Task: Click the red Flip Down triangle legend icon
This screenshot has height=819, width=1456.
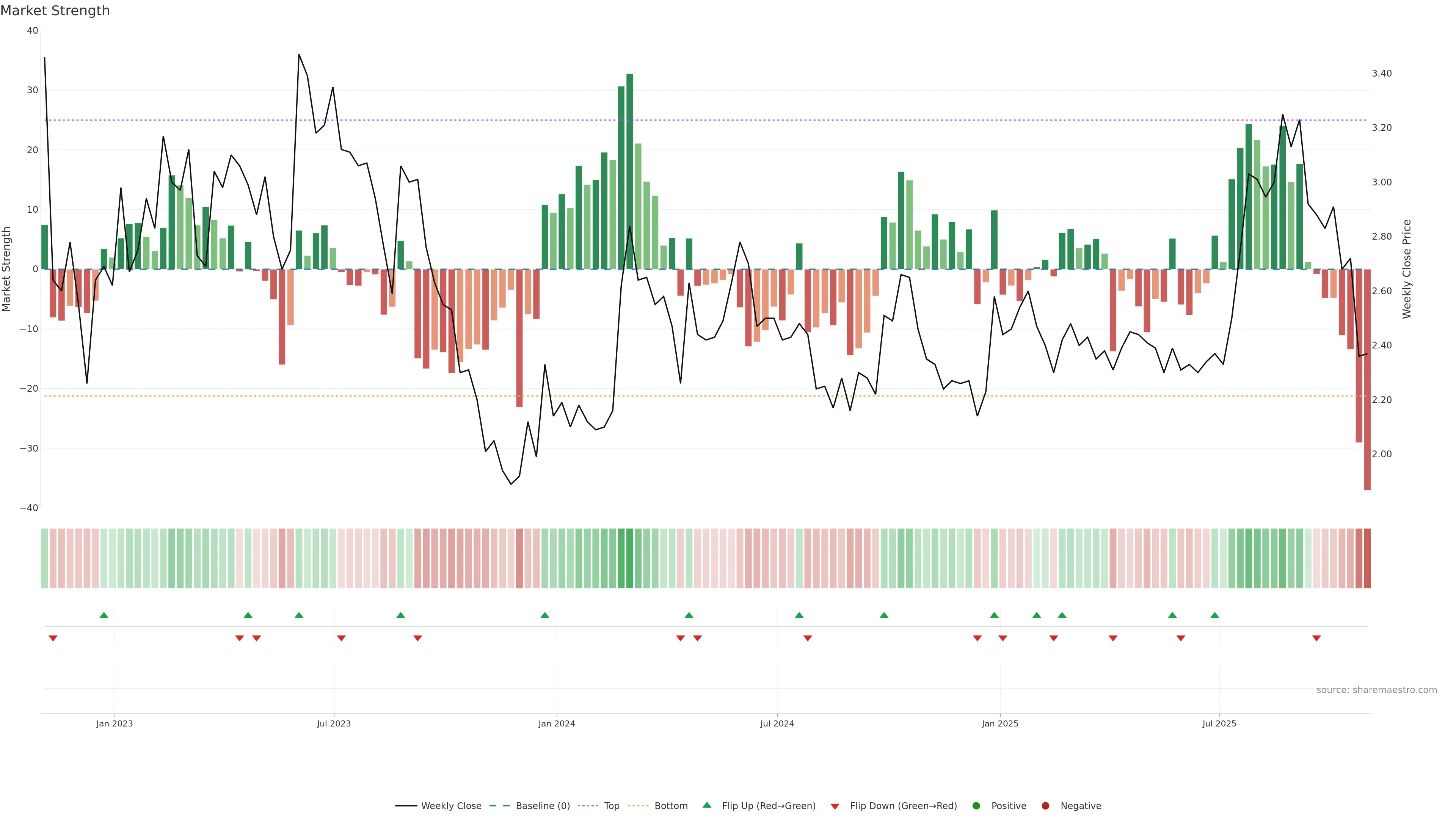Action: pos(834,806)
